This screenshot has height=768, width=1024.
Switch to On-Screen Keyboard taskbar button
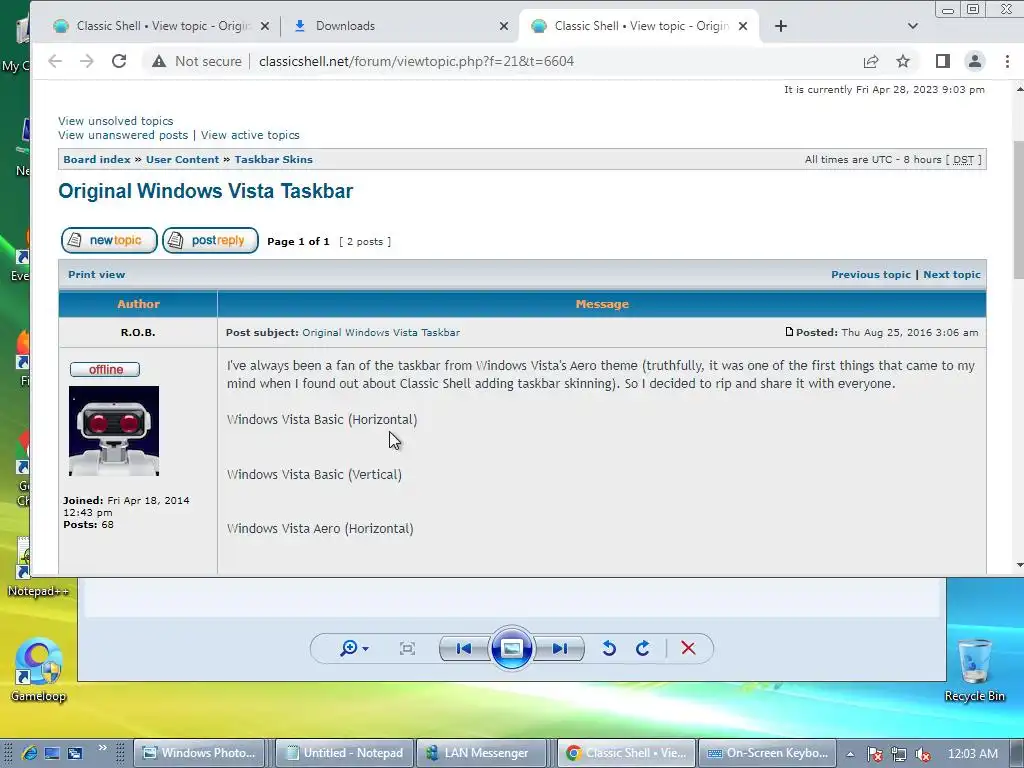[x=767, y=753]
